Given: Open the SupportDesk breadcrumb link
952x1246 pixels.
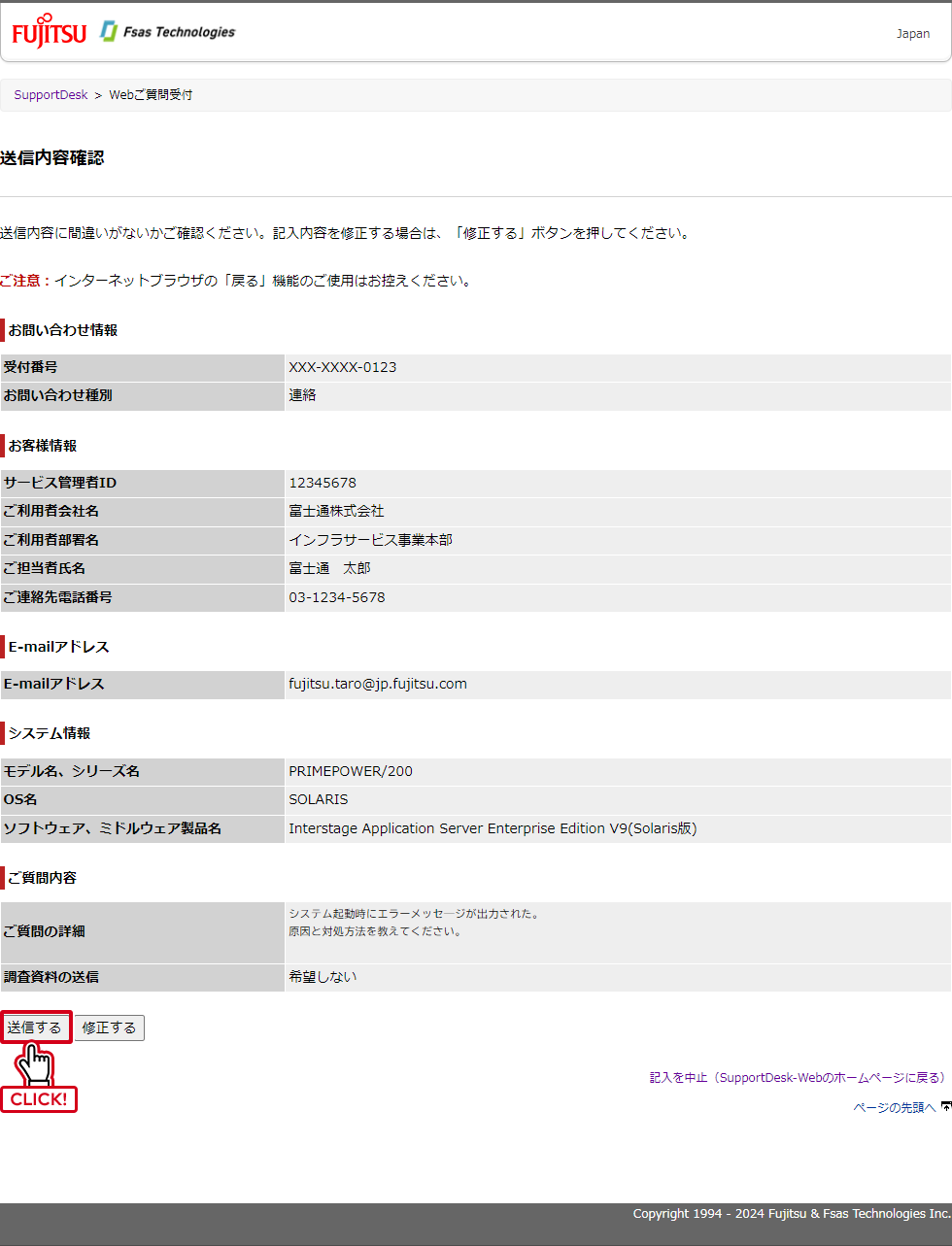Looking at the screenshot, I should tap(51, 95).
